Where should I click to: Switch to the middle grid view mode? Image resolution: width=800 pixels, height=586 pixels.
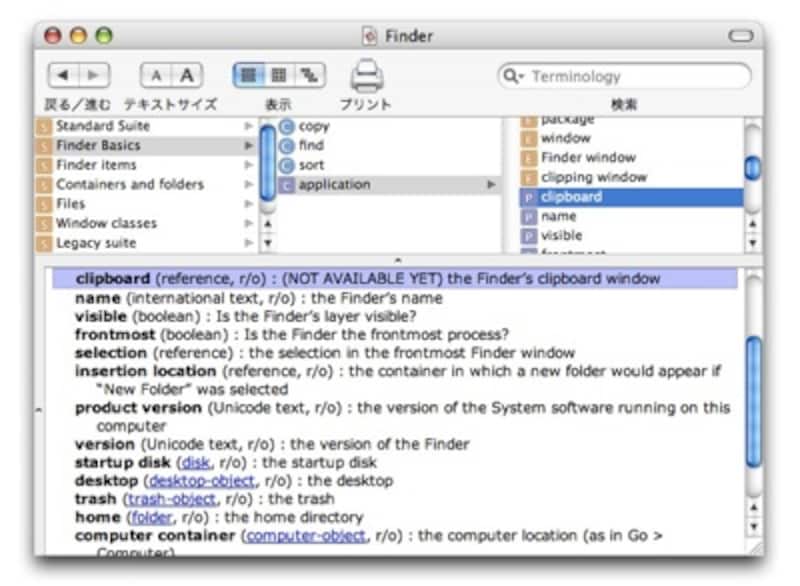(x=279, y=75)
